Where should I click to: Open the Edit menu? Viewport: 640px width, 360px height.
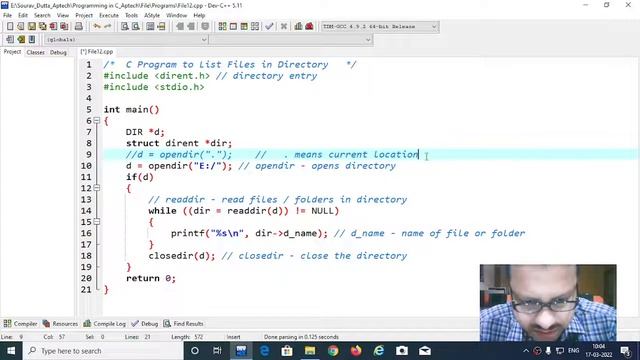pos(23,16)
